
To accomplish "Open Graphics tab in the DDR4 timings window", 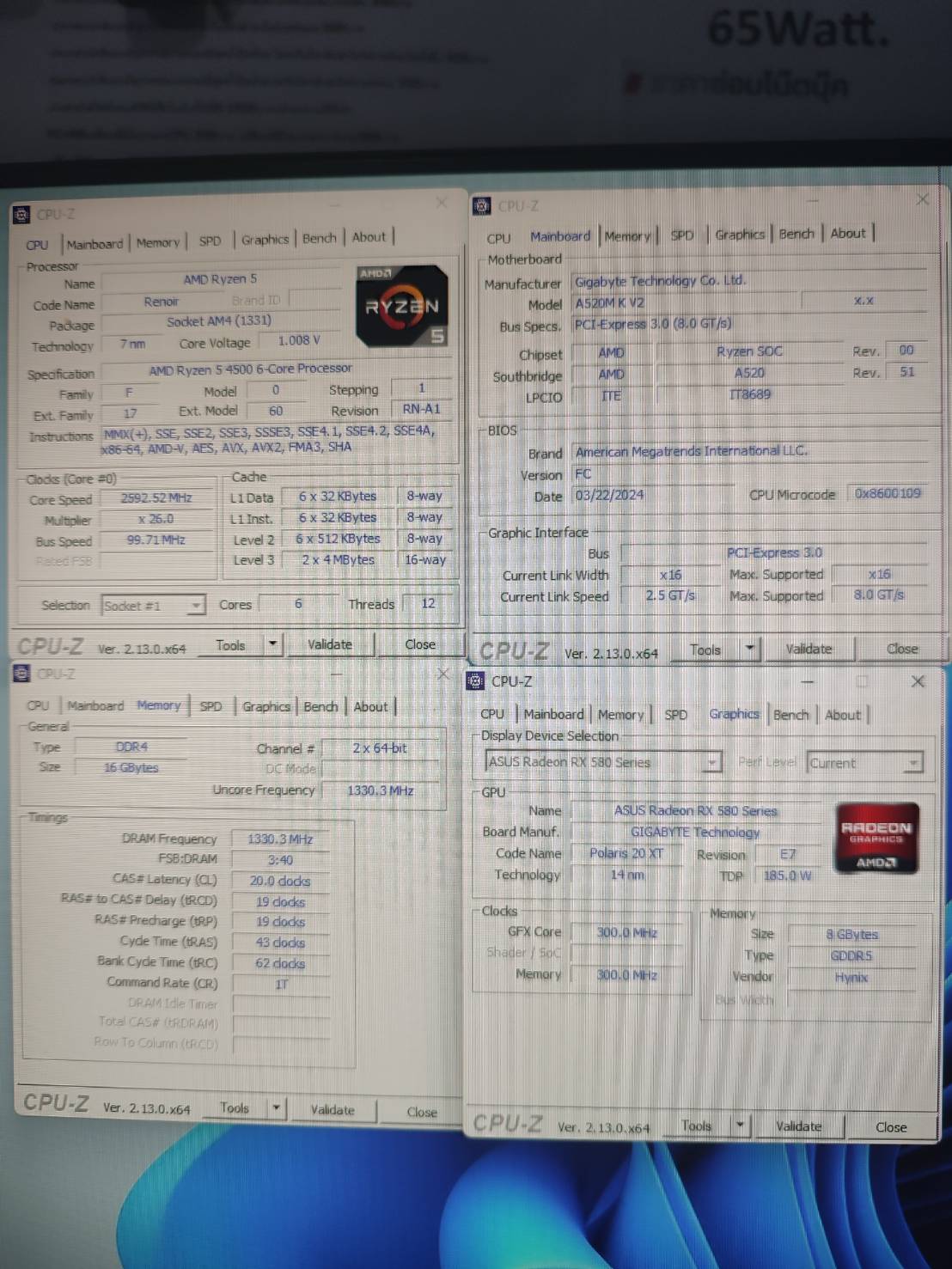I will (x=266, y=706).
